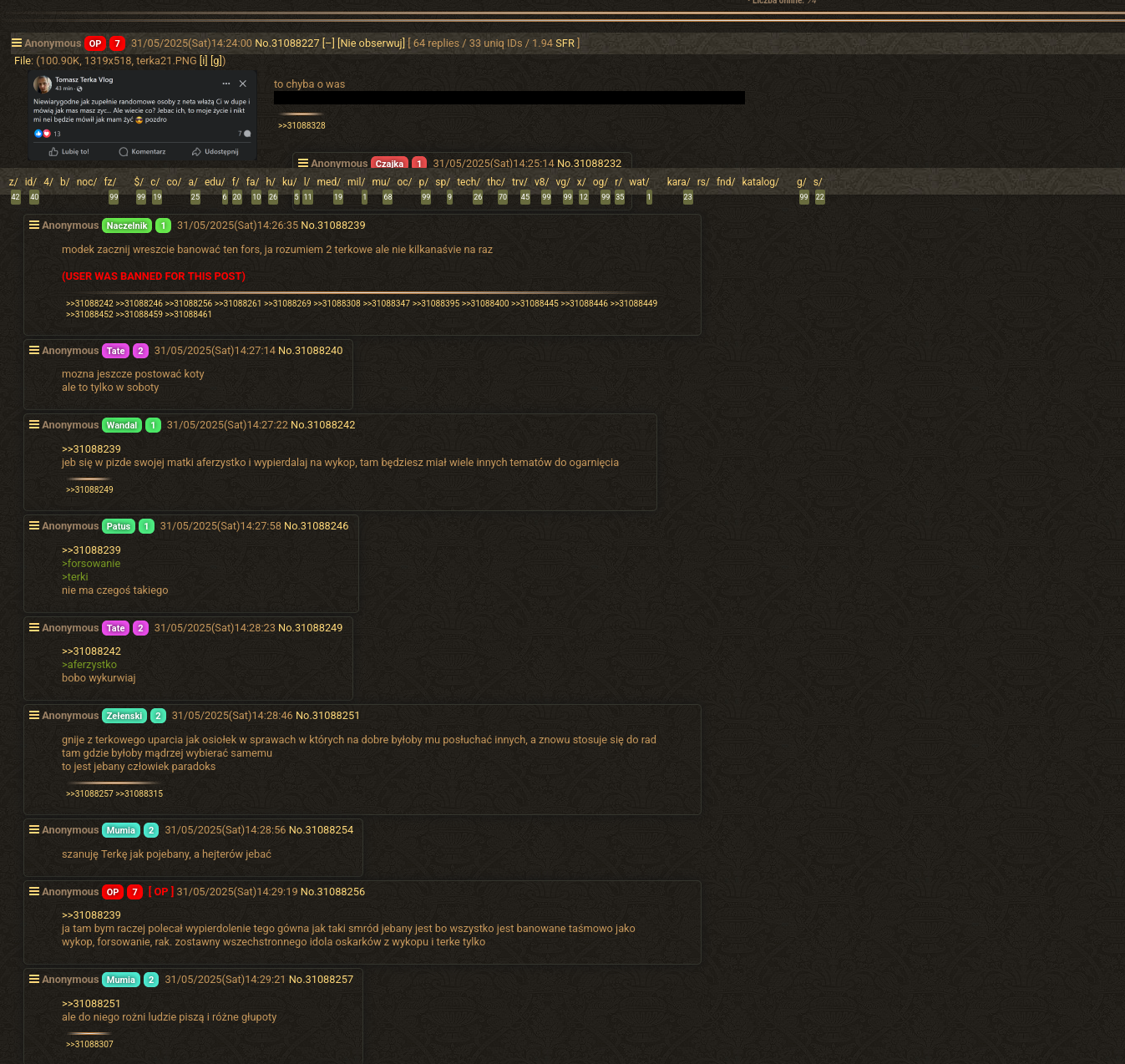Viewport: 1125px width, 1064px height.
Task: Follow quote link >>31088242 in Tate's post
Action: coord(91,651)
